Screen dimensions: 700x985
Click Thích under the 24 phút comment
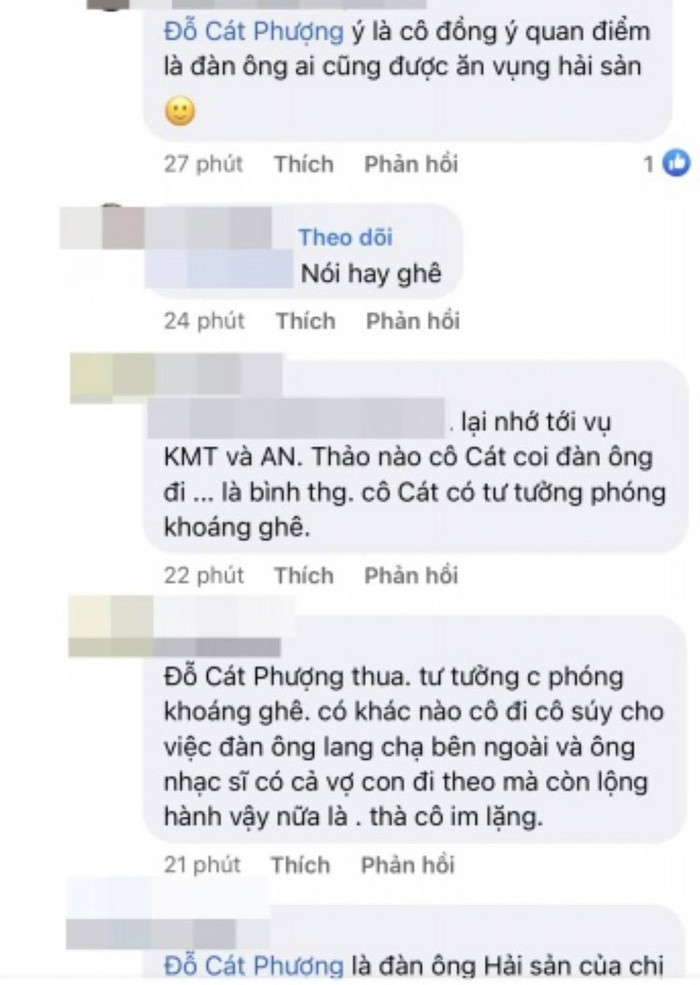point(306,321)
